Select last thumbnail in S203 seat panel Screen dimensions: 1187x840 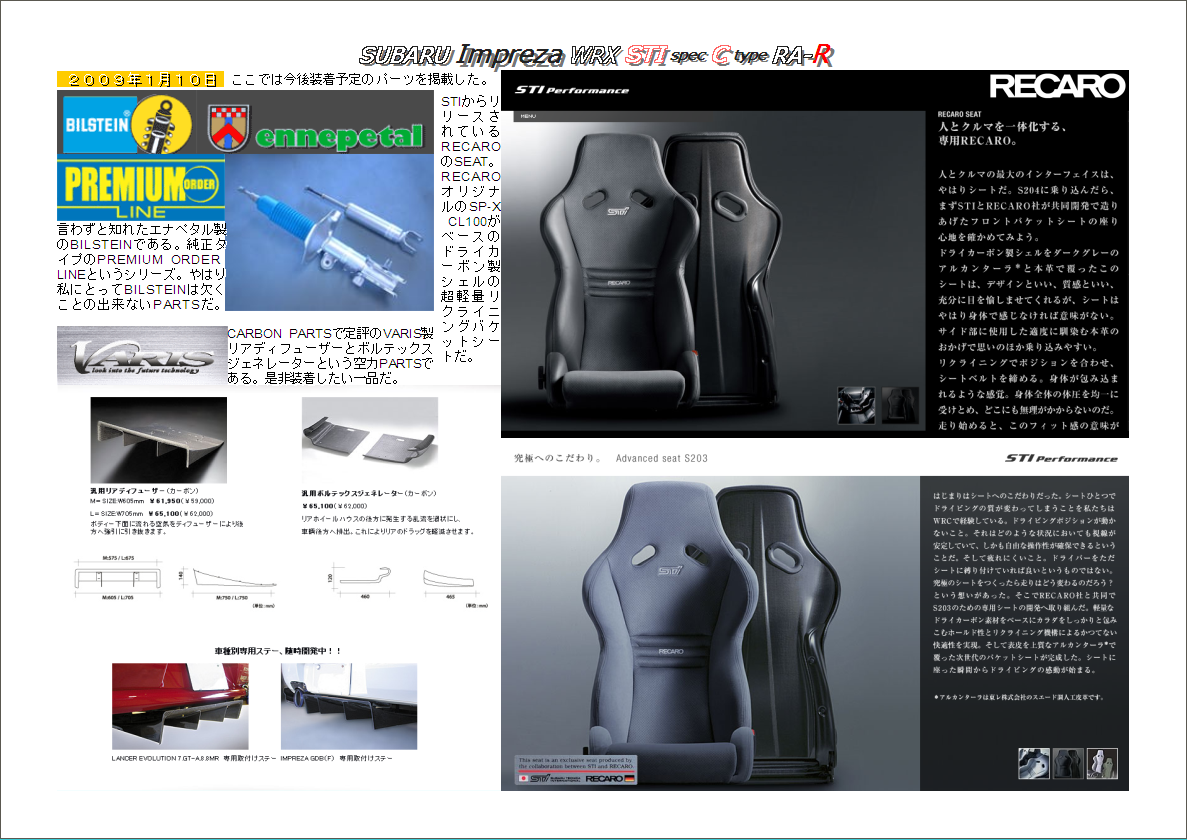click(x=1102, y=763)
